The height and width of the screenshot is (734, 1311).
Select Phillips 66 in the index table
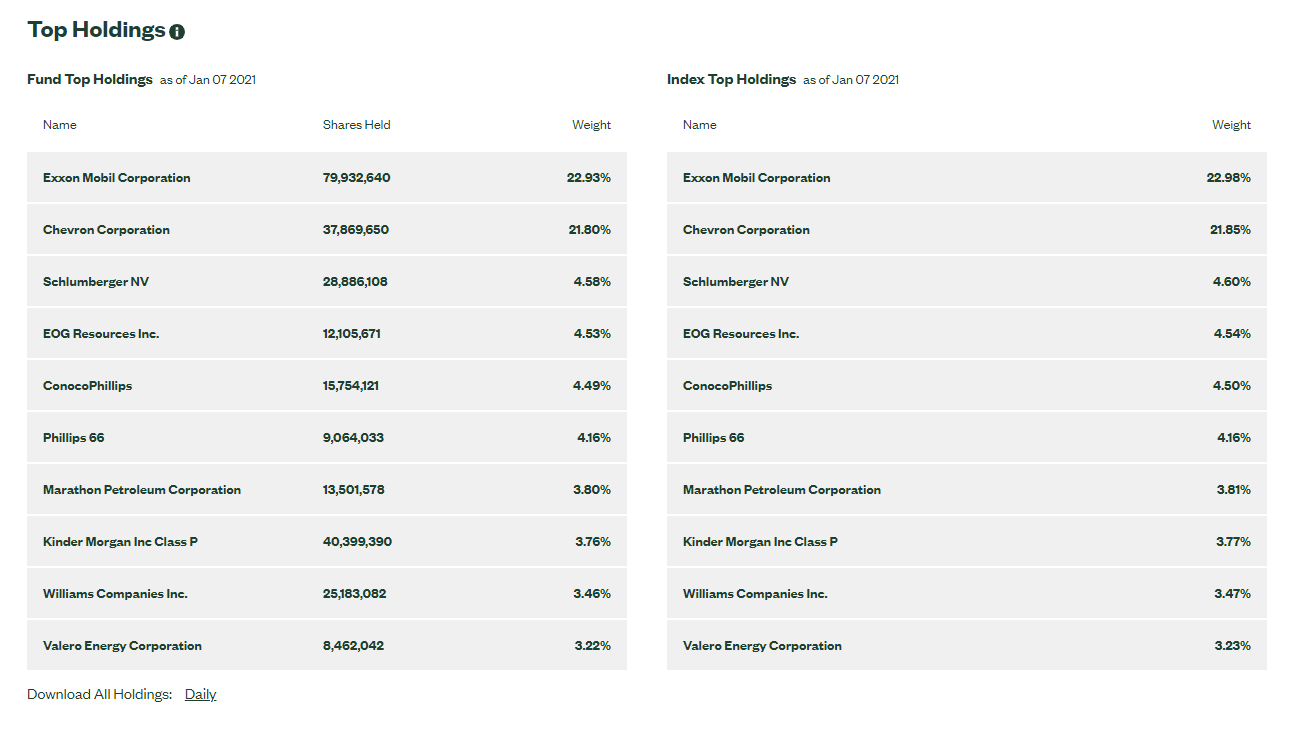coord(713,438)
